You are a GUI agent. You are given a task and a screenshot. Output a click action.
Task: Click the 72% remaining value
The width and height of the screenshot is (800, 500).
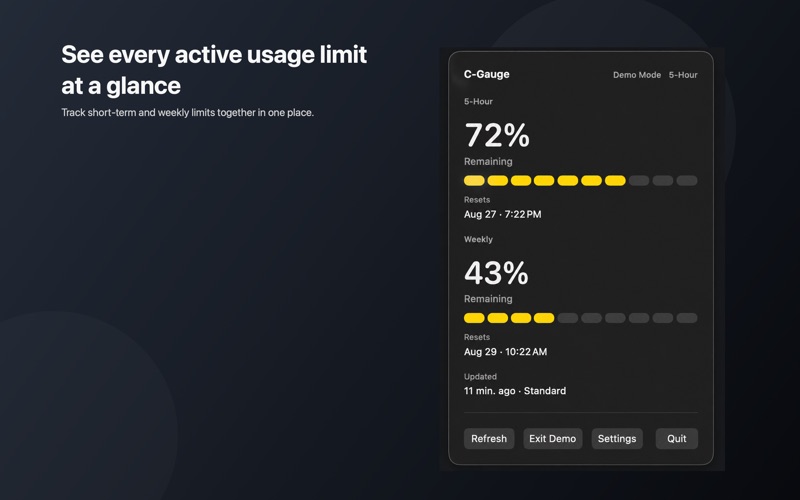(x=497, y=136)
